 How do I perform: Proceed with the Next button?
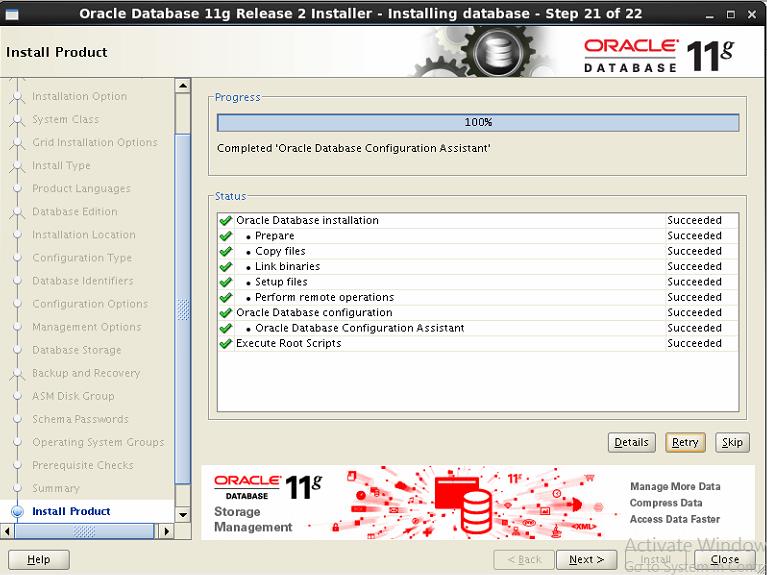point(587,560)
